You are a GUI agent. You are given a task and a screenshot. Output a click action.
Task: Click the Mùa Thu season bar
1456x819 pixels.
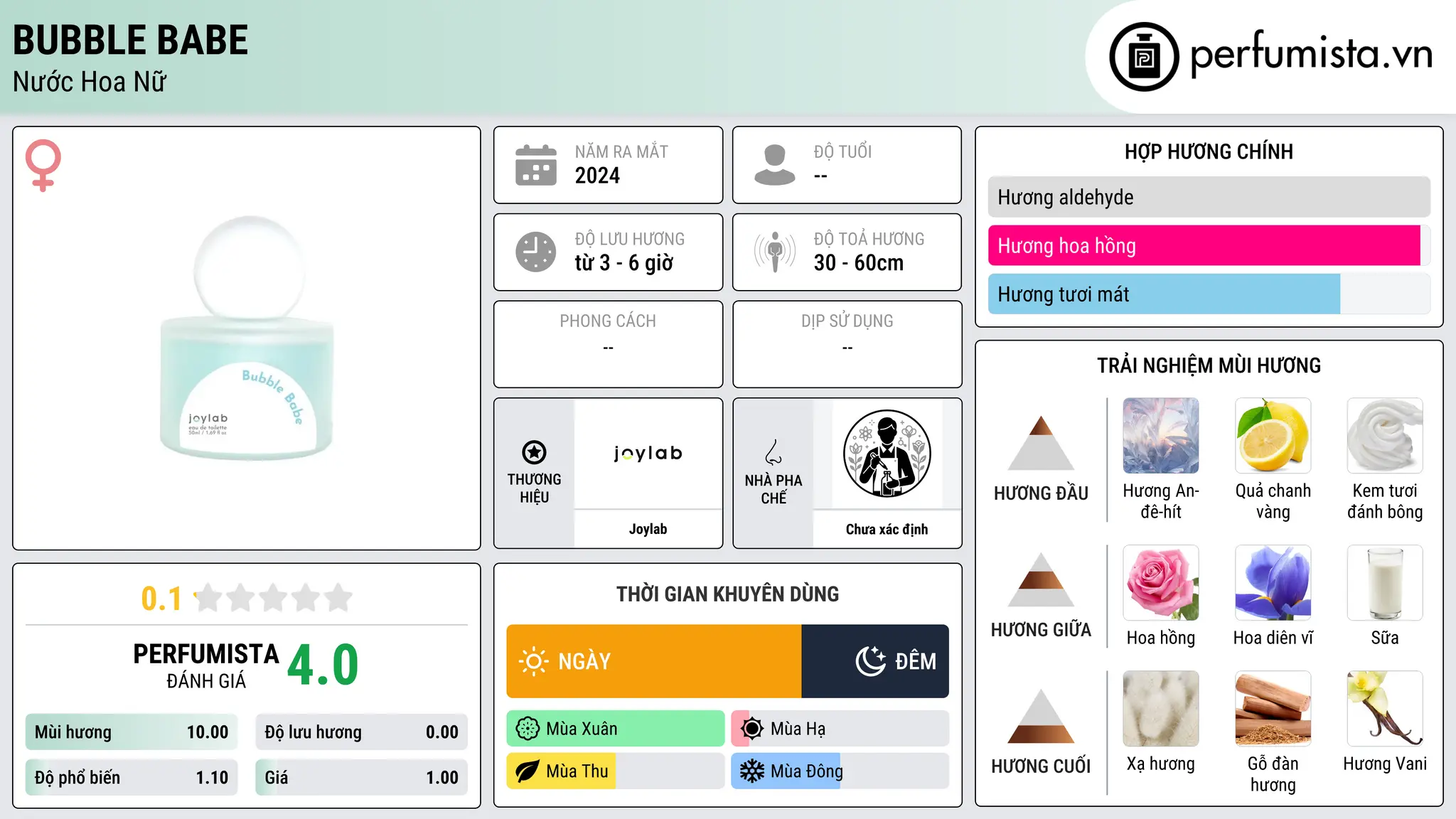click(x=616, y=771)
